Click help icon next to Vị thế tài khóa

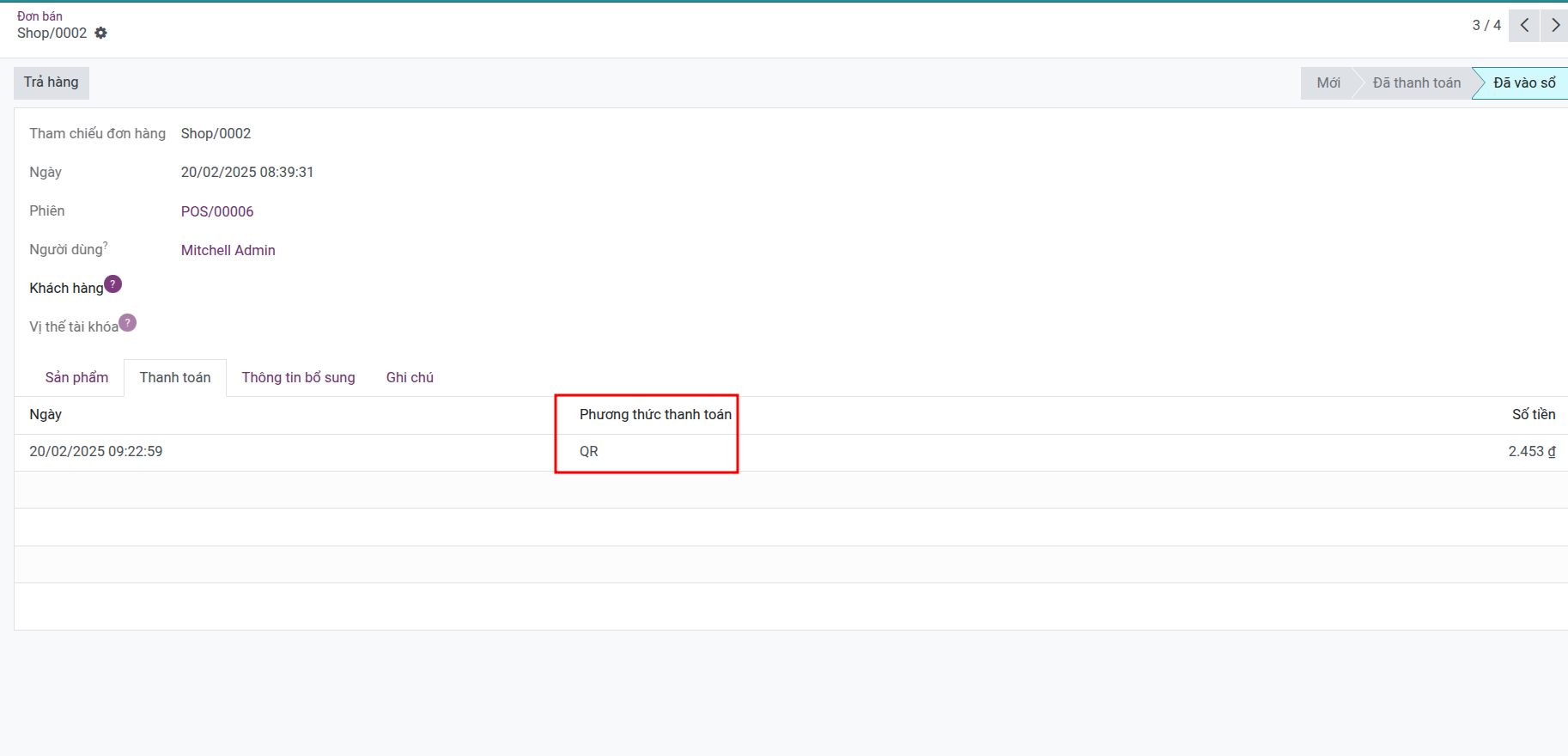click(127, 323)
